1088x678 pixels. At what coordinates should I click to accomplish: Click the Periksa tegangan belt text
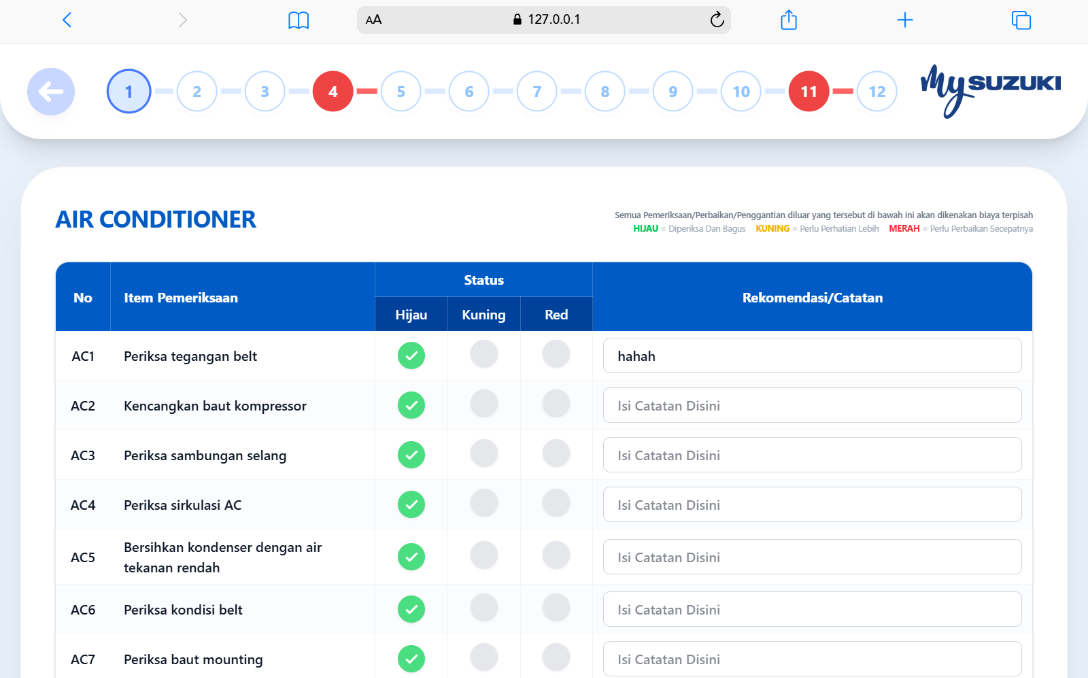click(x=190, y=357)
